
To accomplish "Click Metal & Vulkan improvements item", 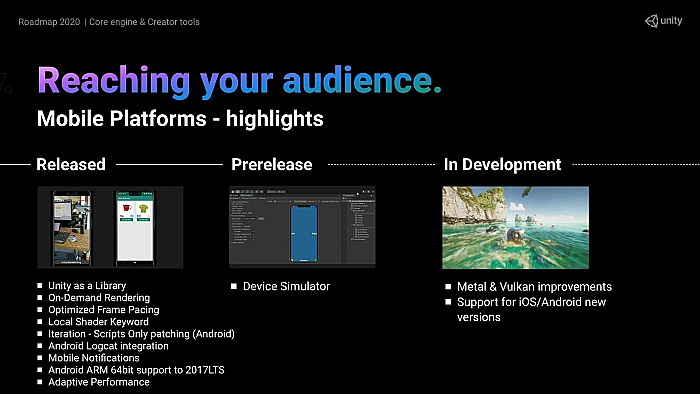I will click(534, 286).
